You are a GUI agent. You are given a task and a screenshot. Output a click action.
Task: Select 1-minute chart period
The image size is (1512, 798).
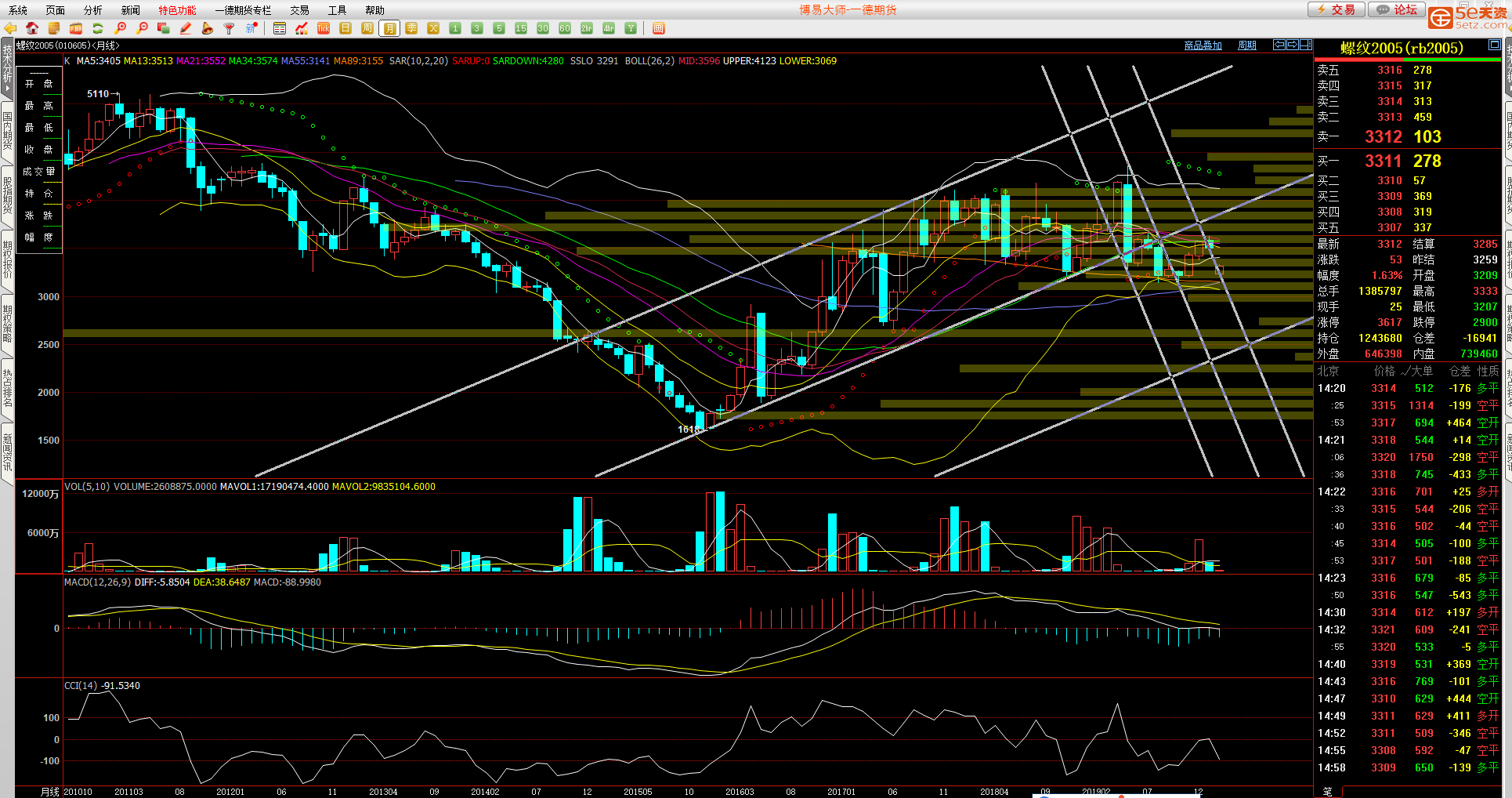[455, 28]
